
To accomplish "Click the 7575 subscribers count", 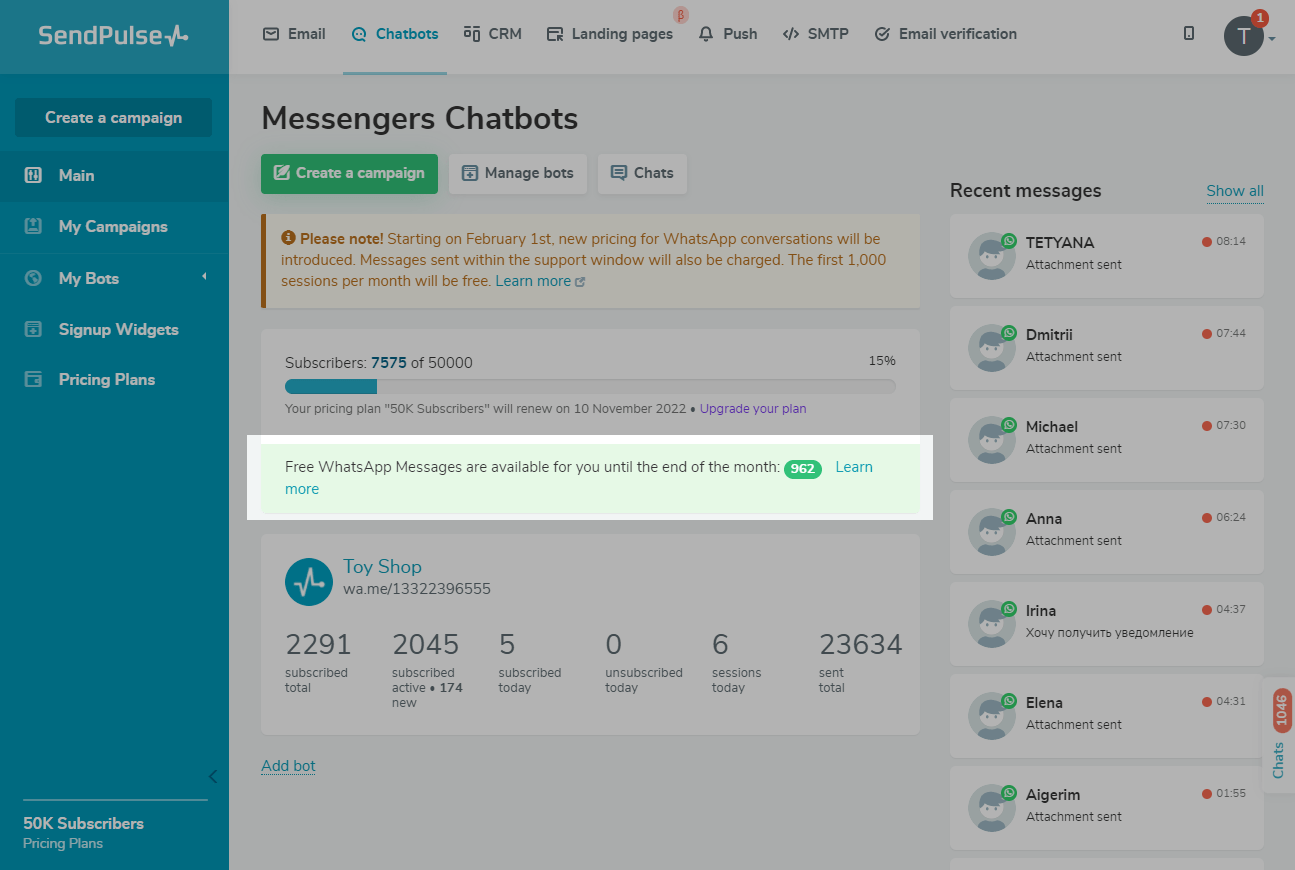I will click(389, 363).
